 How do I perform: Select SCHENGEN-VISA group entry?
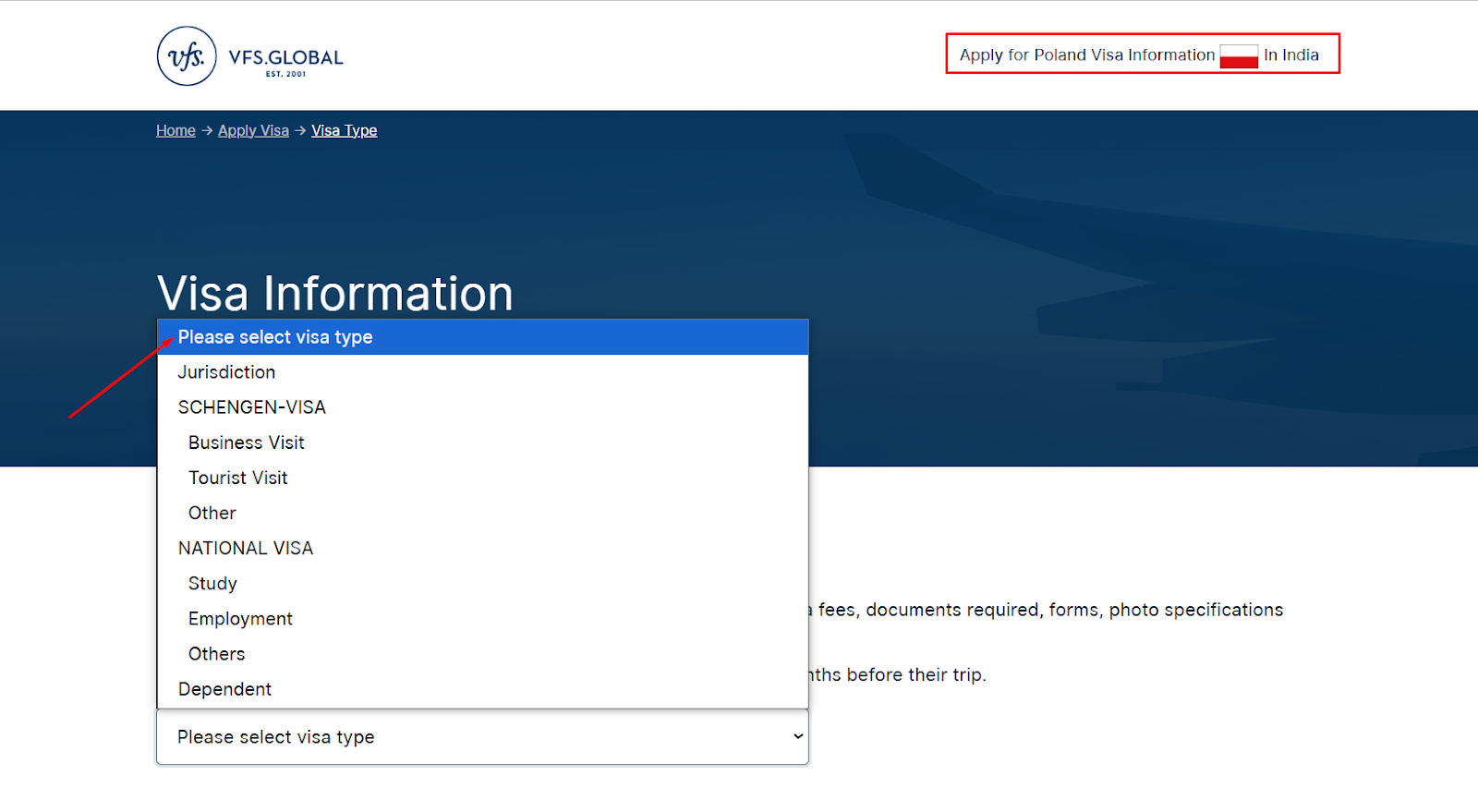point(483,407)
